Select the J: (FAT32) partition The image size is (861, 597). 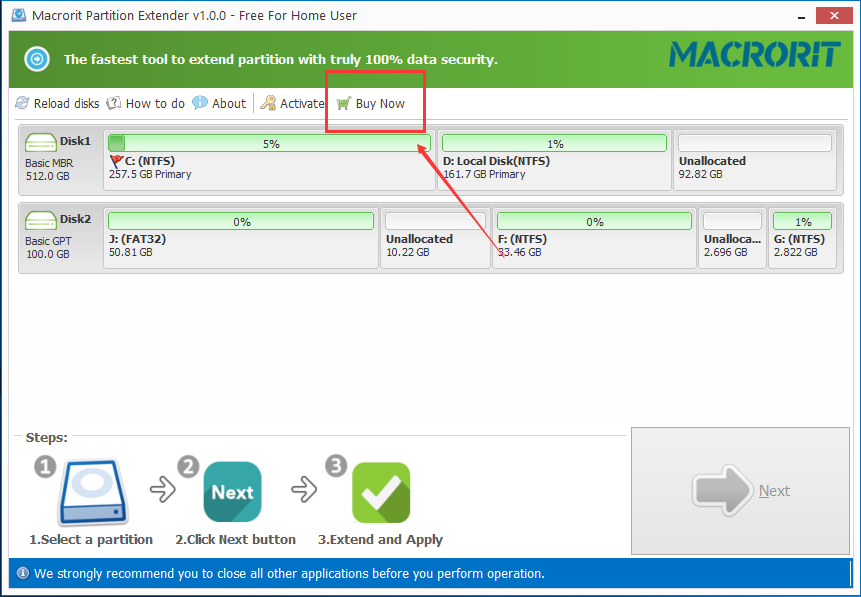pos(241,245)
